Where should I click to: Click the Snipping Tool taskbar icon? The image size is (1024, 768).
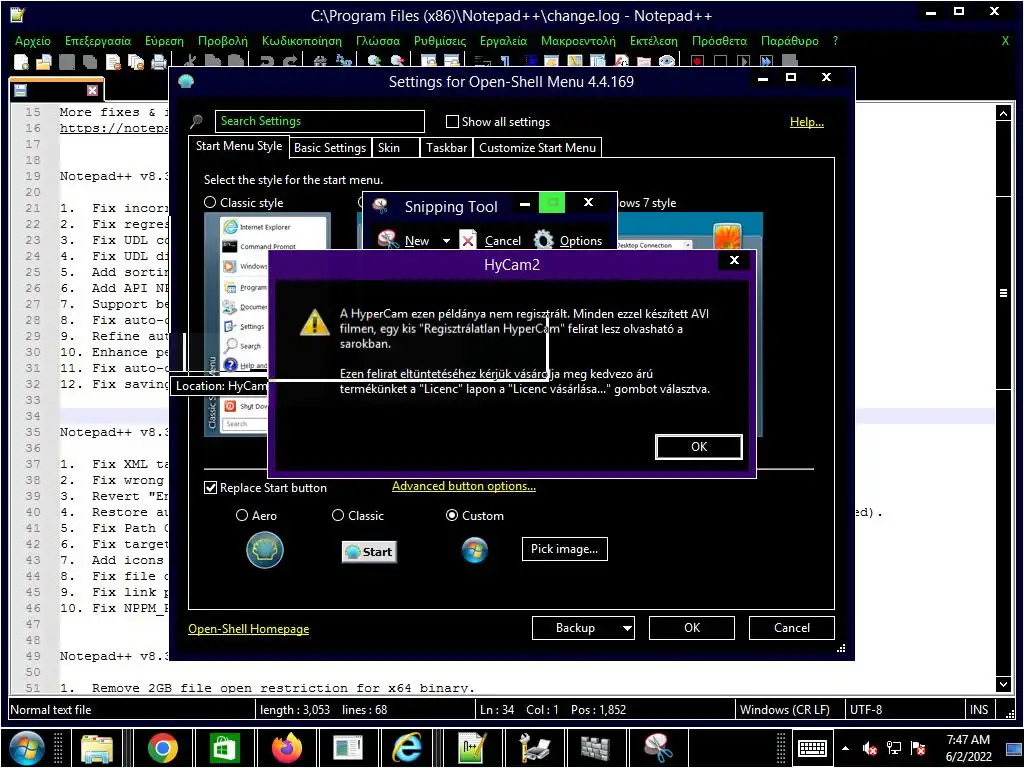point(658,748)
